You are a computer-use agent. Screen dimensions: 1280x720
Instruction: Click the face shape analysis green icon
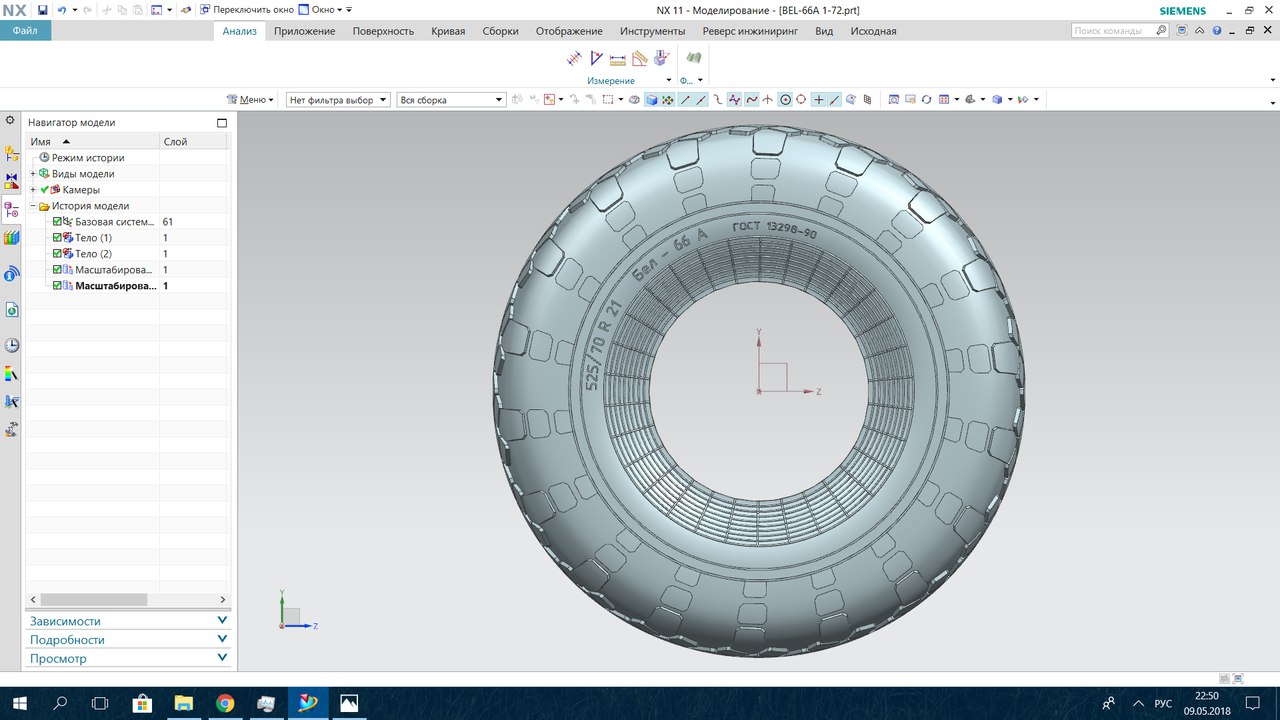coord(692,59)
